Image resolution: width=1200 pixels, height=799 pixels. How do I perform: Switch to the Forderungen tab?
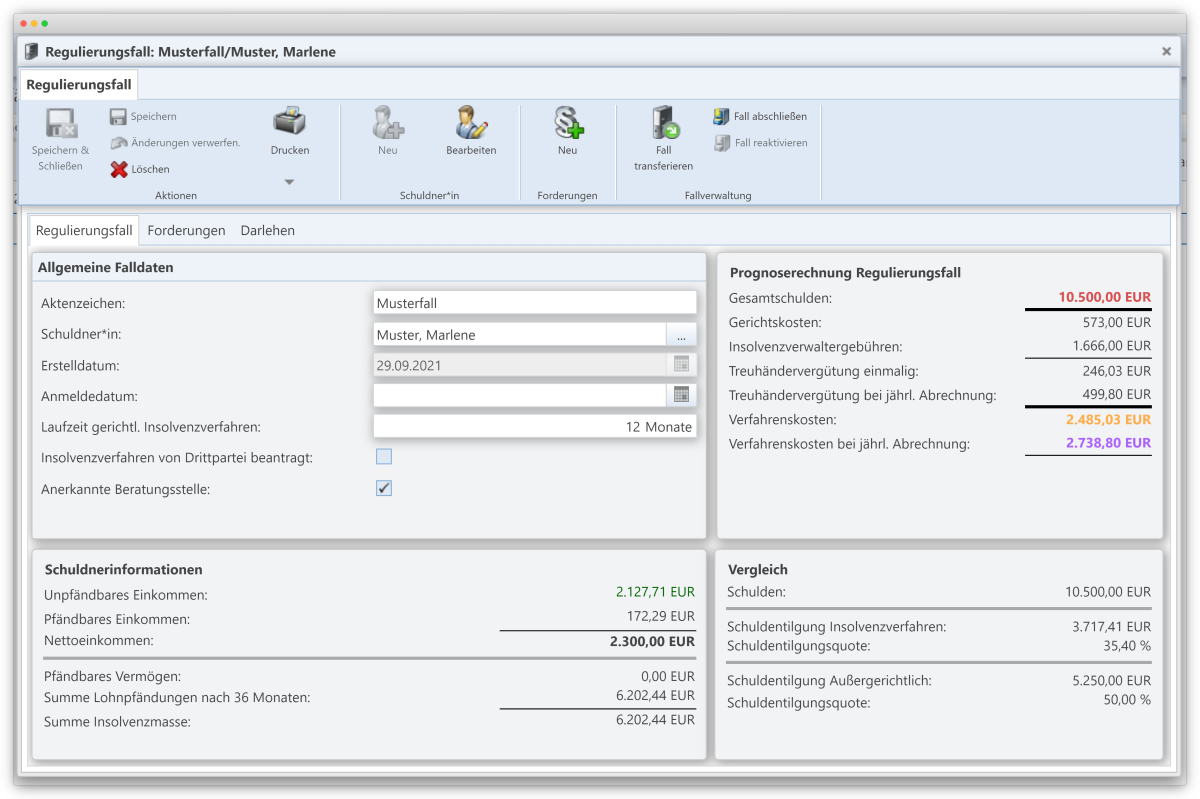[x=186, y=230]
